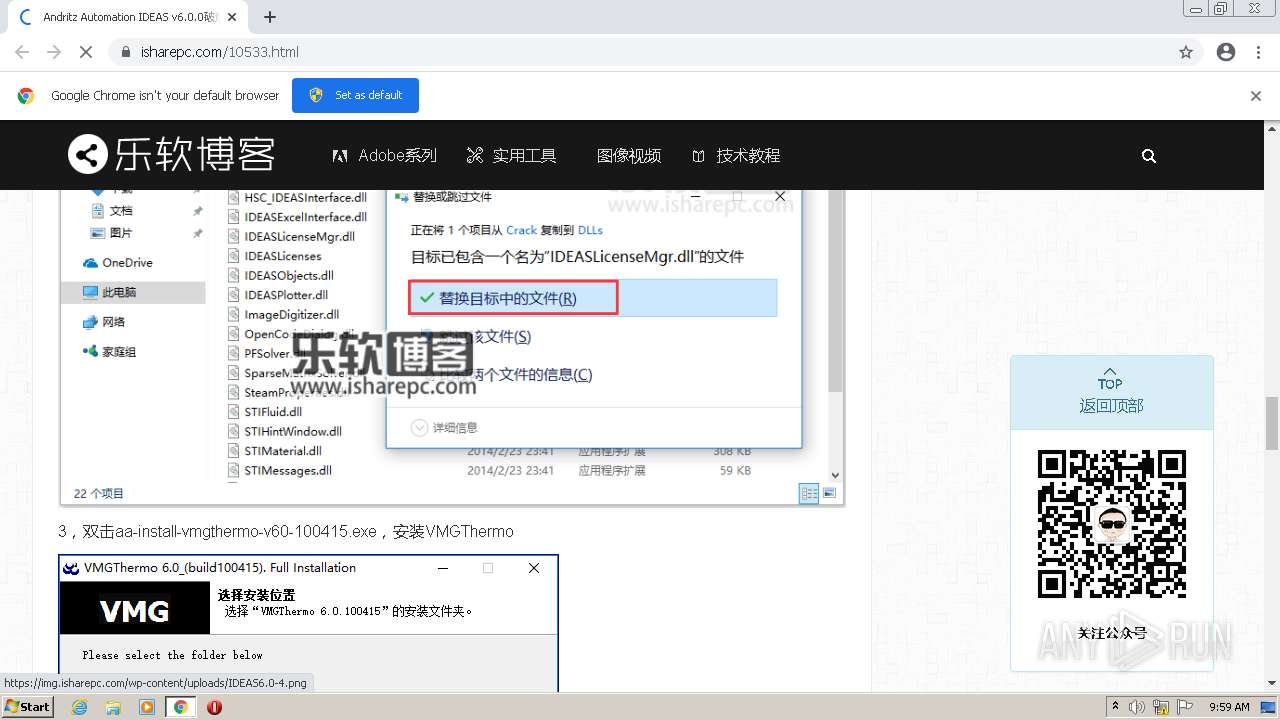The image size is (1280, 720).
Task: Open a new Chrome tab
Action: [269, 17]
